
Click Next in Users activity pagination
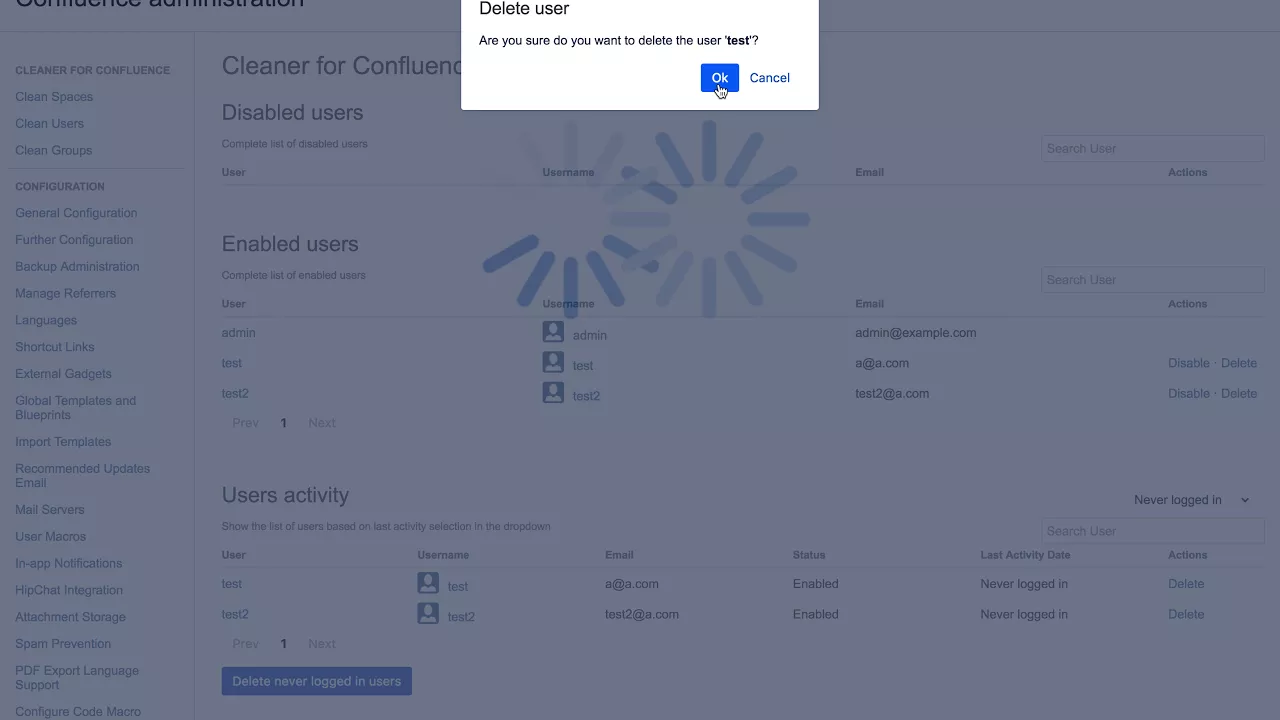[x=322, y=644]
